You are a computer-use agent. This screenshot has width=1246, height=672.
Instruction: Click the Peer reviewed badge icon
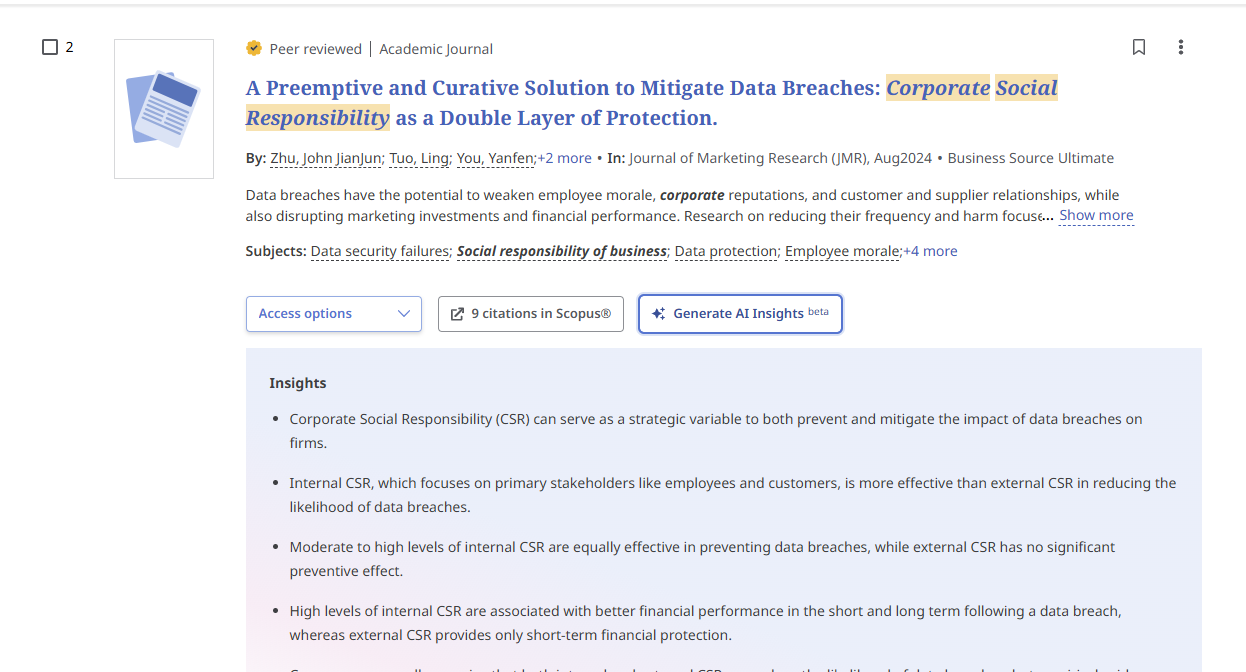254,48
